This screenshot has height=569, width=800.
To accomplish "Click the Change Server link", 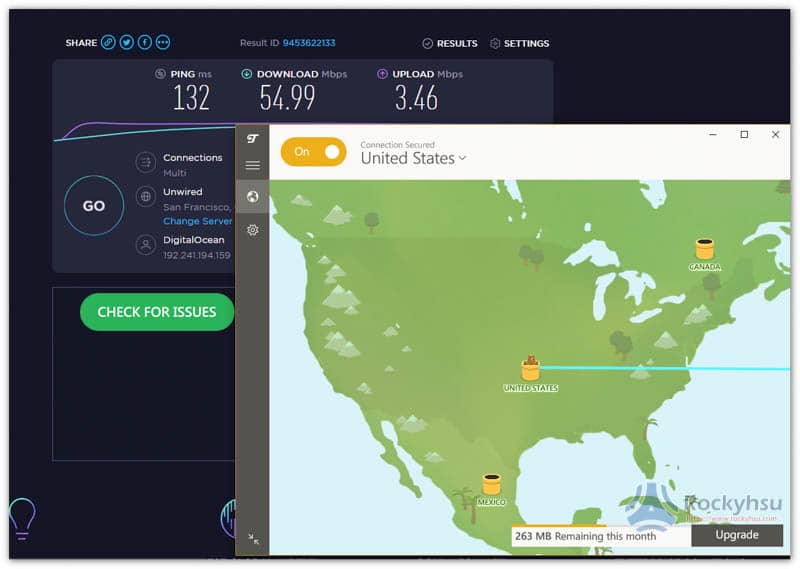I will (x=197, y=221).
